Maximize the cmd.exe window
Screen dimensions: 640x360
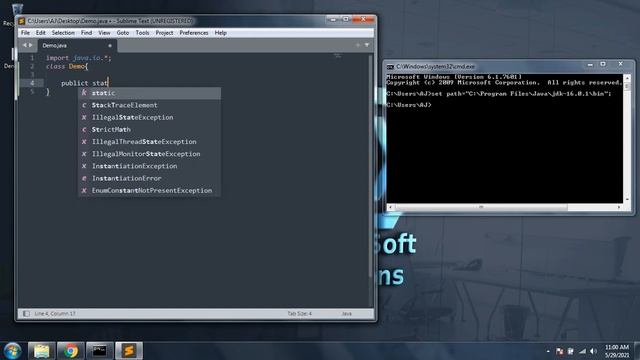[603, 64]
